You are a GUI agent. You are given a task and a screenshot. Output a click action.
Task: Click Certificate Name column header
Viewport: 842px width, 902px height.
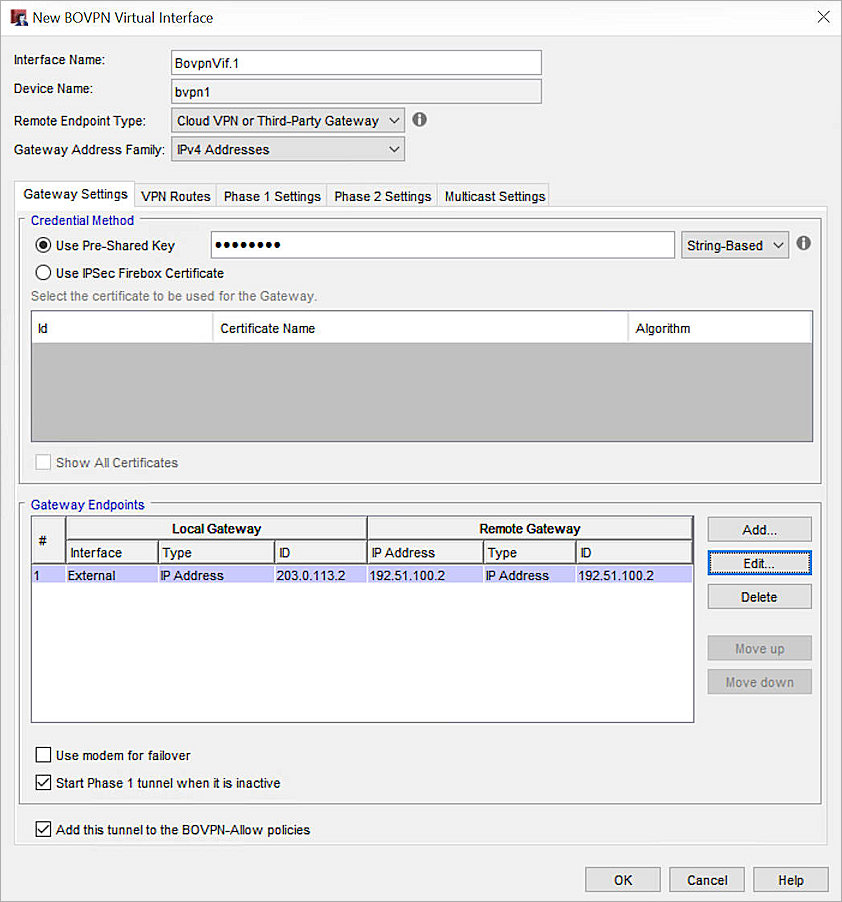420,328
